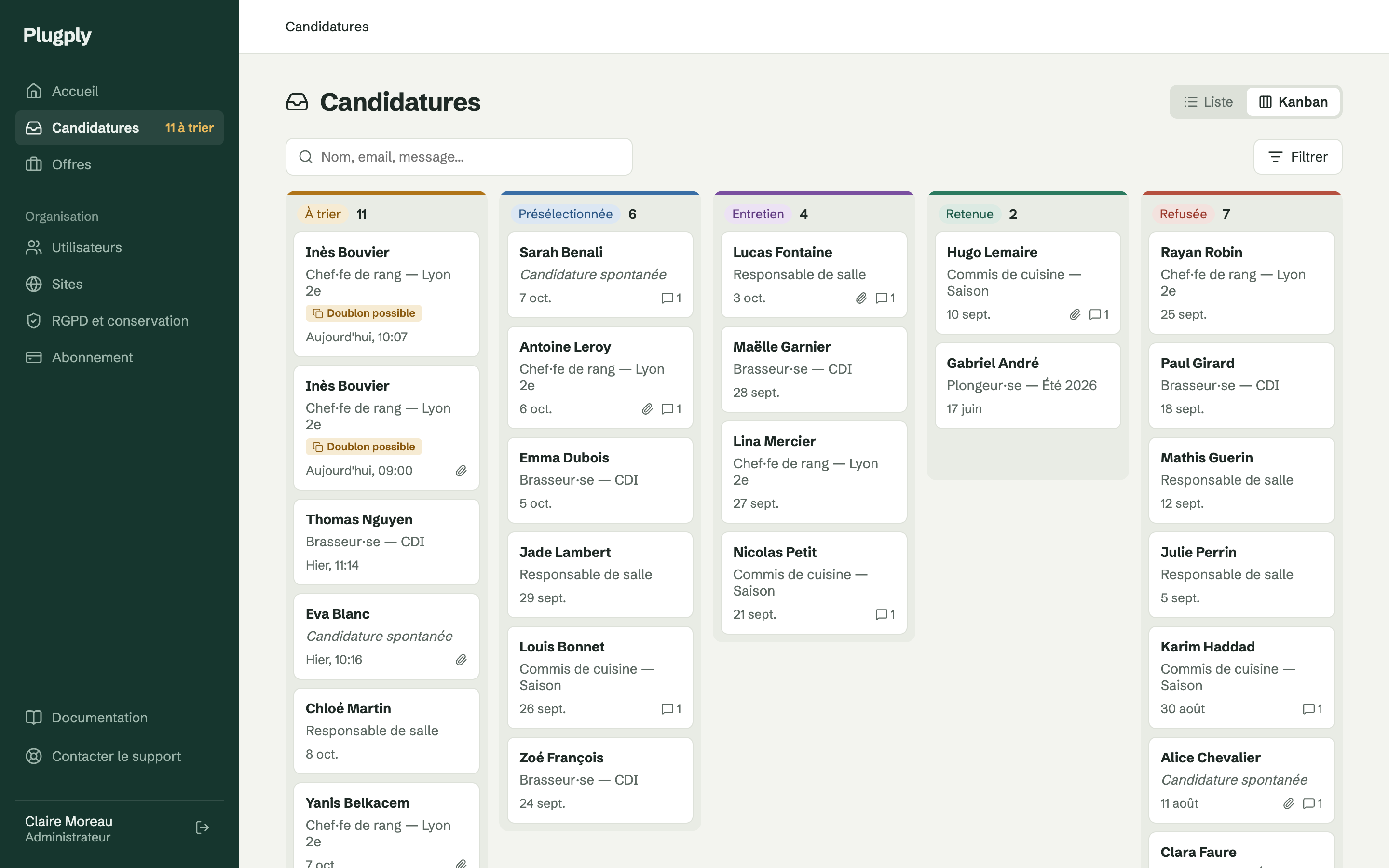Click the comment icon on Karim Haddad's card
This screenshot has height=868, width=1389.
1308,709
